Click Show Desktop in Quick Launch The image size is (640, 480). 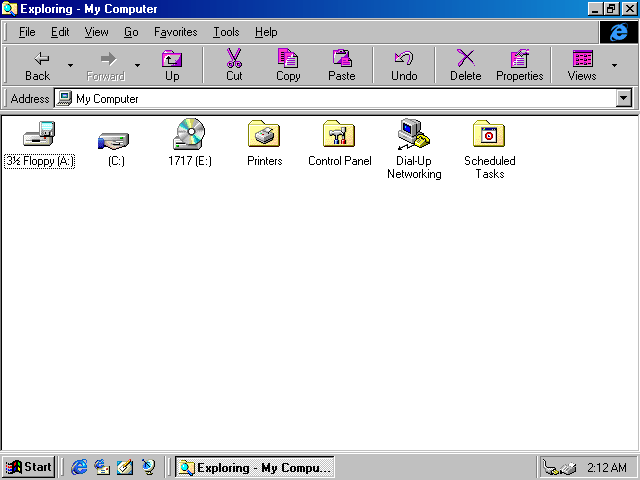[x=125, y=467]
